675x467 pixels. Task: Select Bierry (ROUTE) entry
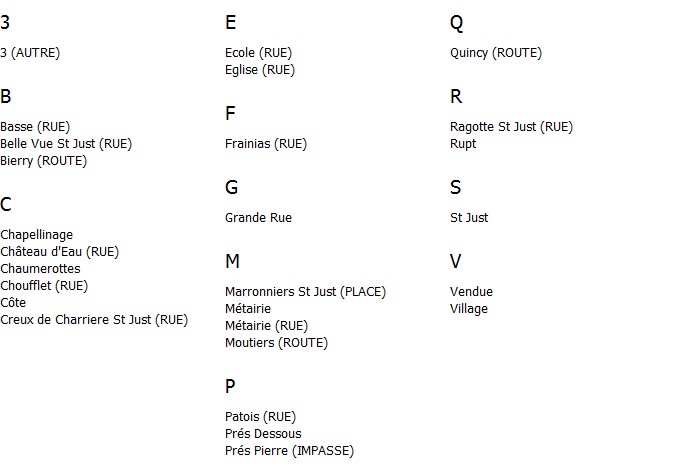(43, 161)
